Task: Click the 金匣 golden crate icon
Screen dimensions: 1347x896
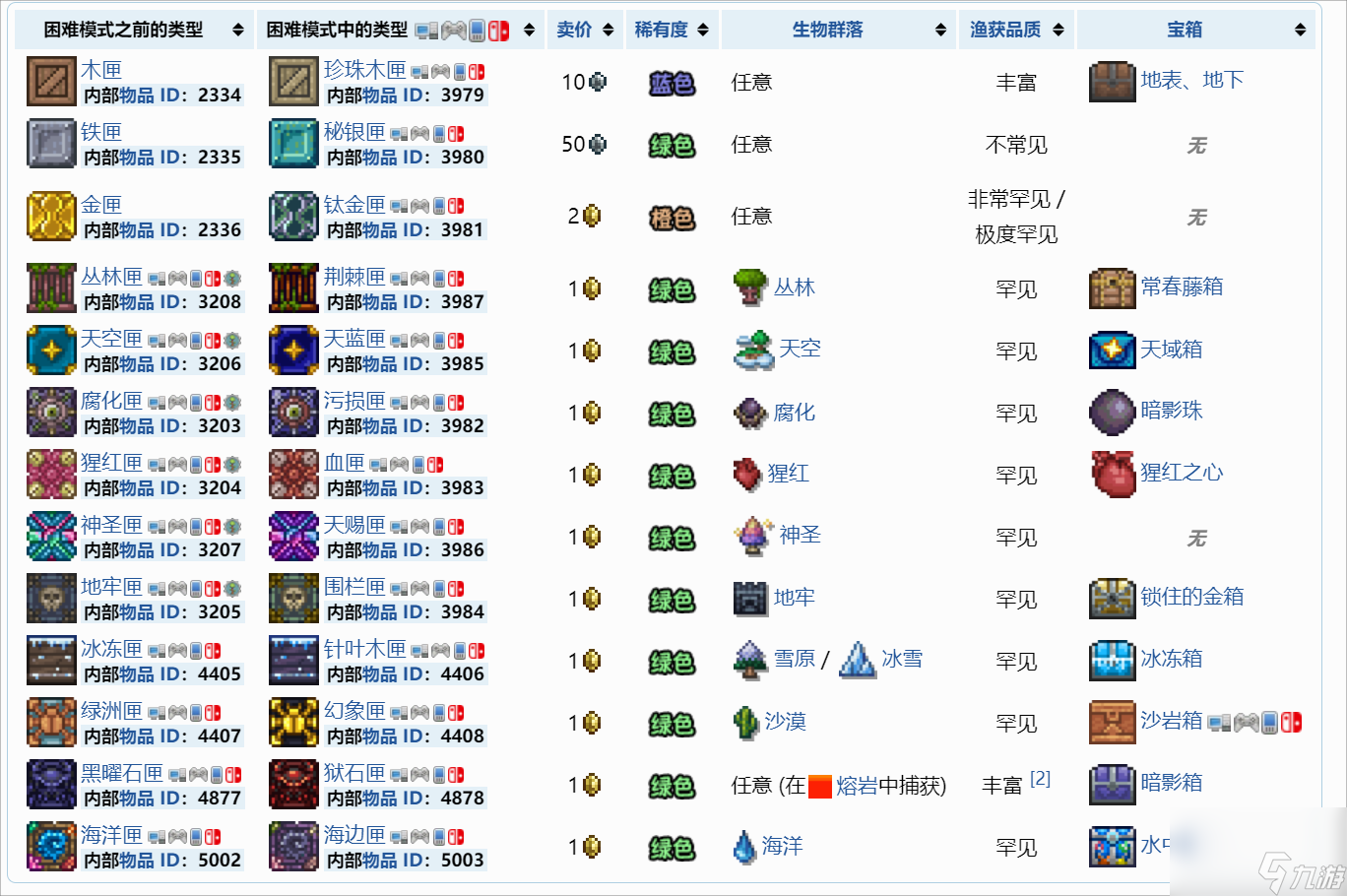Action: [51, 217]
